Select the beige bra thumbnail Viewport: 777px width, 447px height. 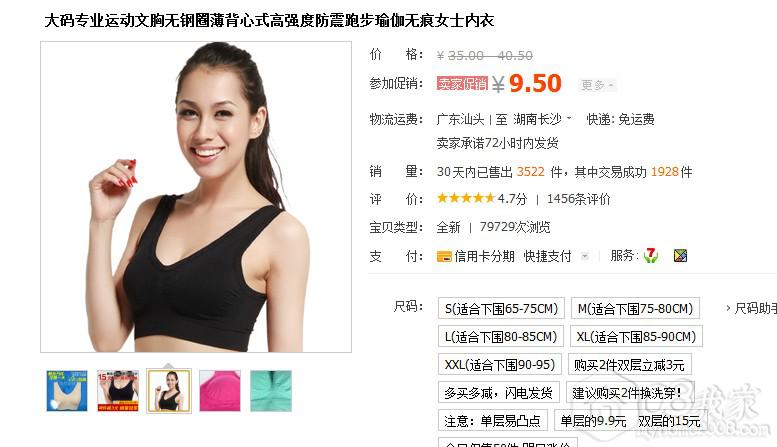pos(67,391)
